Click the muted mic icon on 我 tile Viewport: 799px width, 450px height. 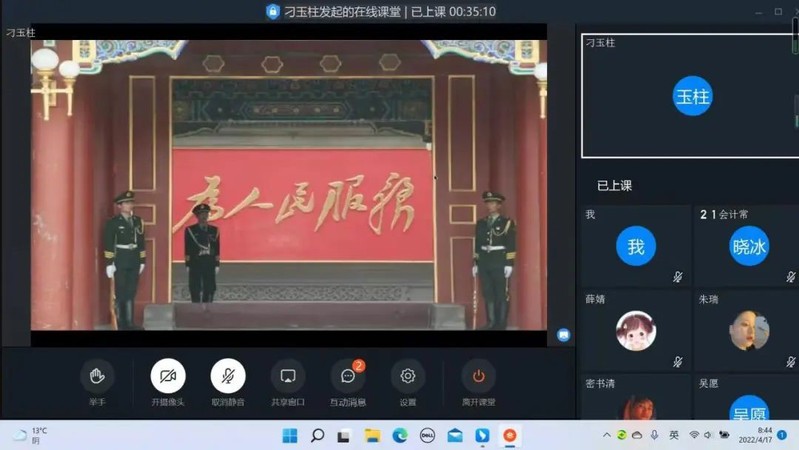pyautogui.click(x=677, y=277)
